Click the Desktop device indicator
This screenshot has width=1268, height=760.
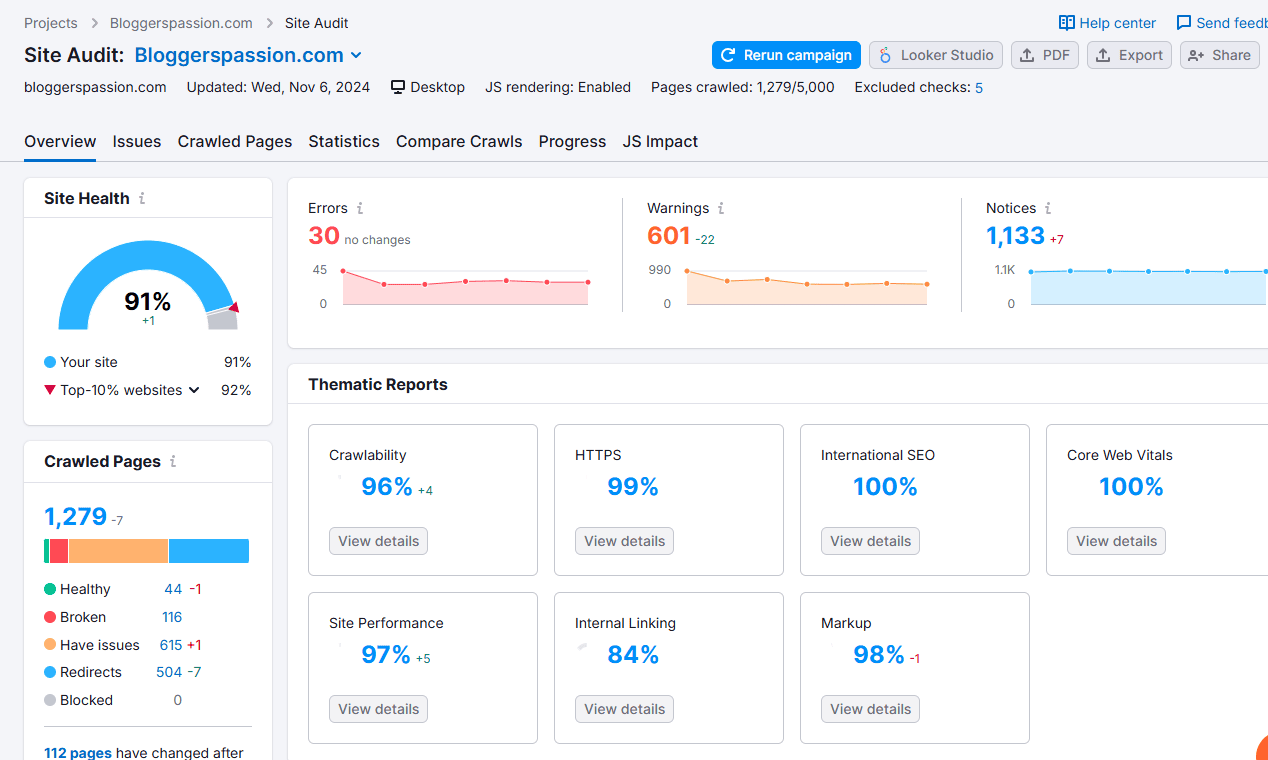click(x=427, y=87)
